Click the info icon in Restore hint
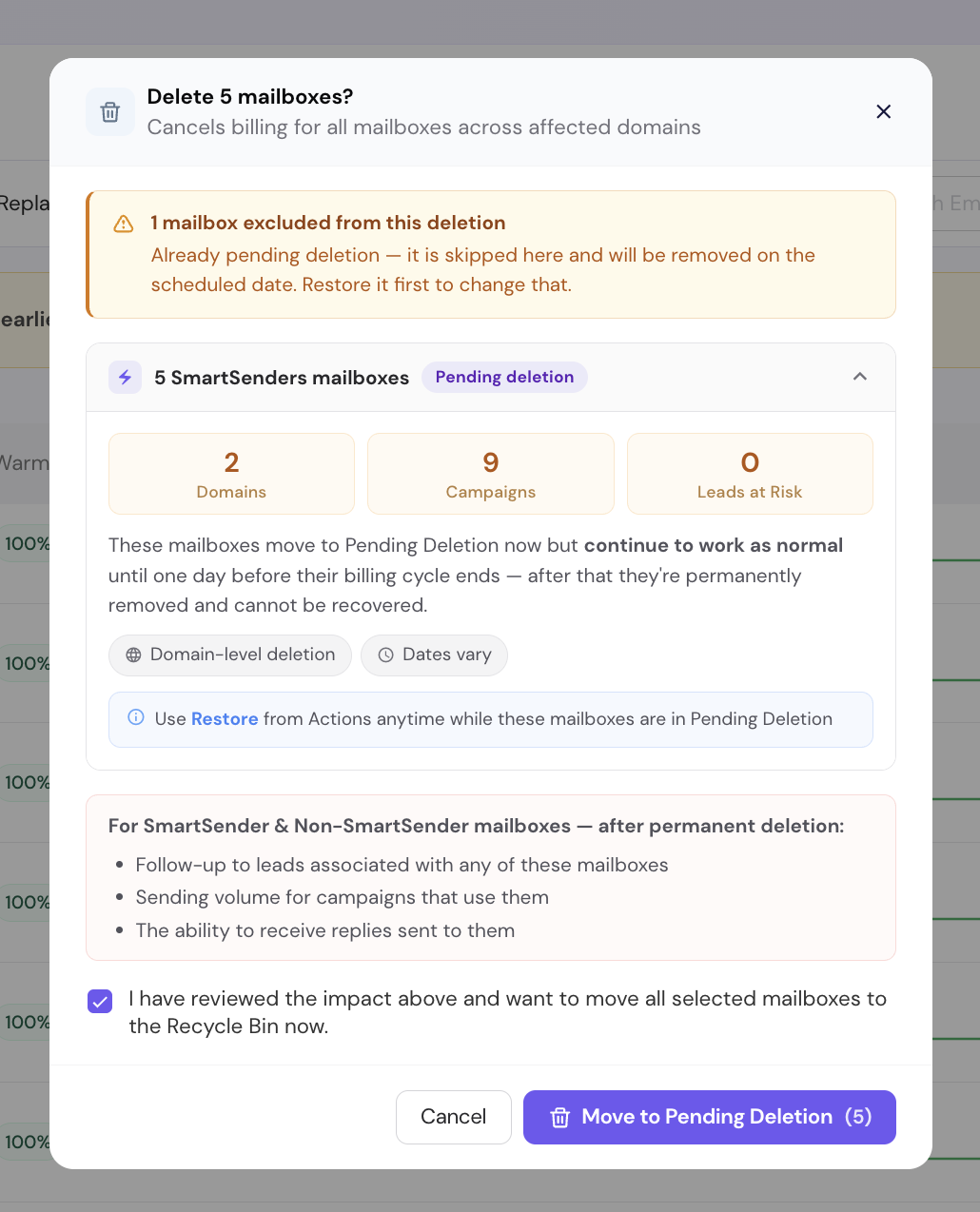This screenshot has width=980, height=1212. [136, 718]
